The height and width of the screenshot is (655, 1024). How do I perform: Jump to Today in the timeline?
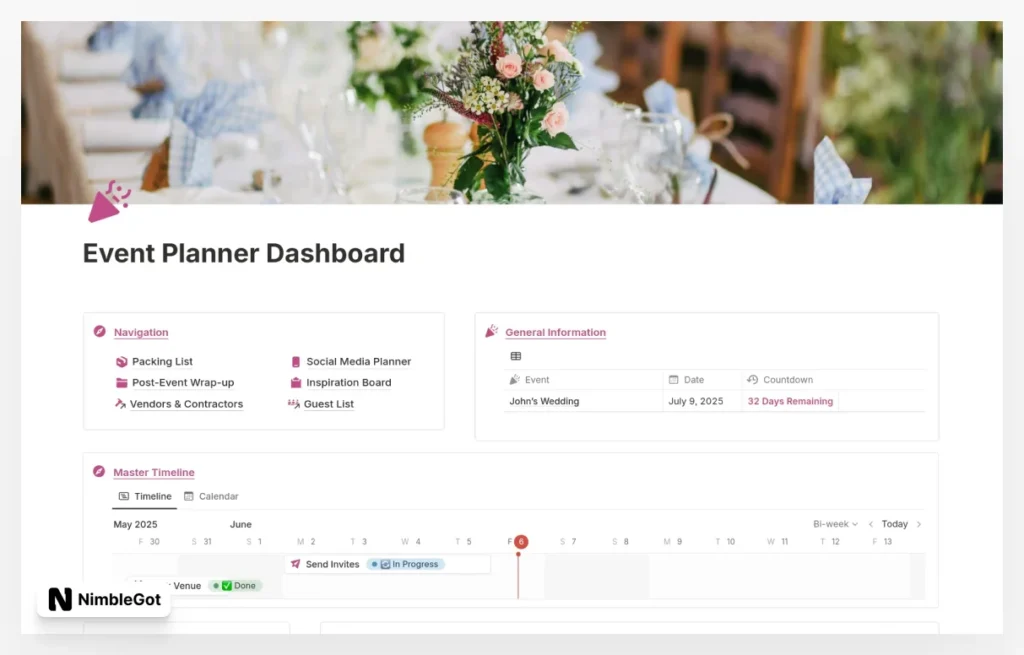[x=895, y=524]
